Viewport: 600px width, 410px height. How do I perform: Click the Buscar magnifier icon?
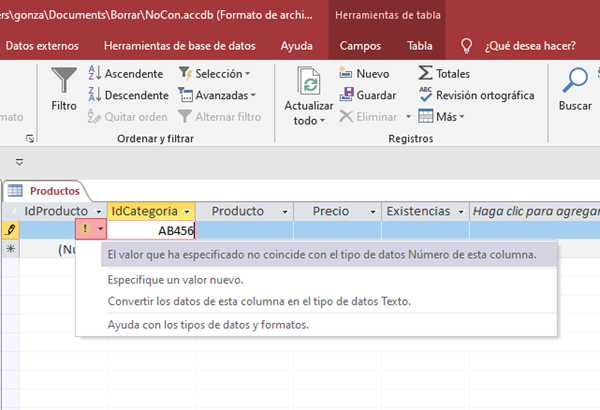point(575,82)
